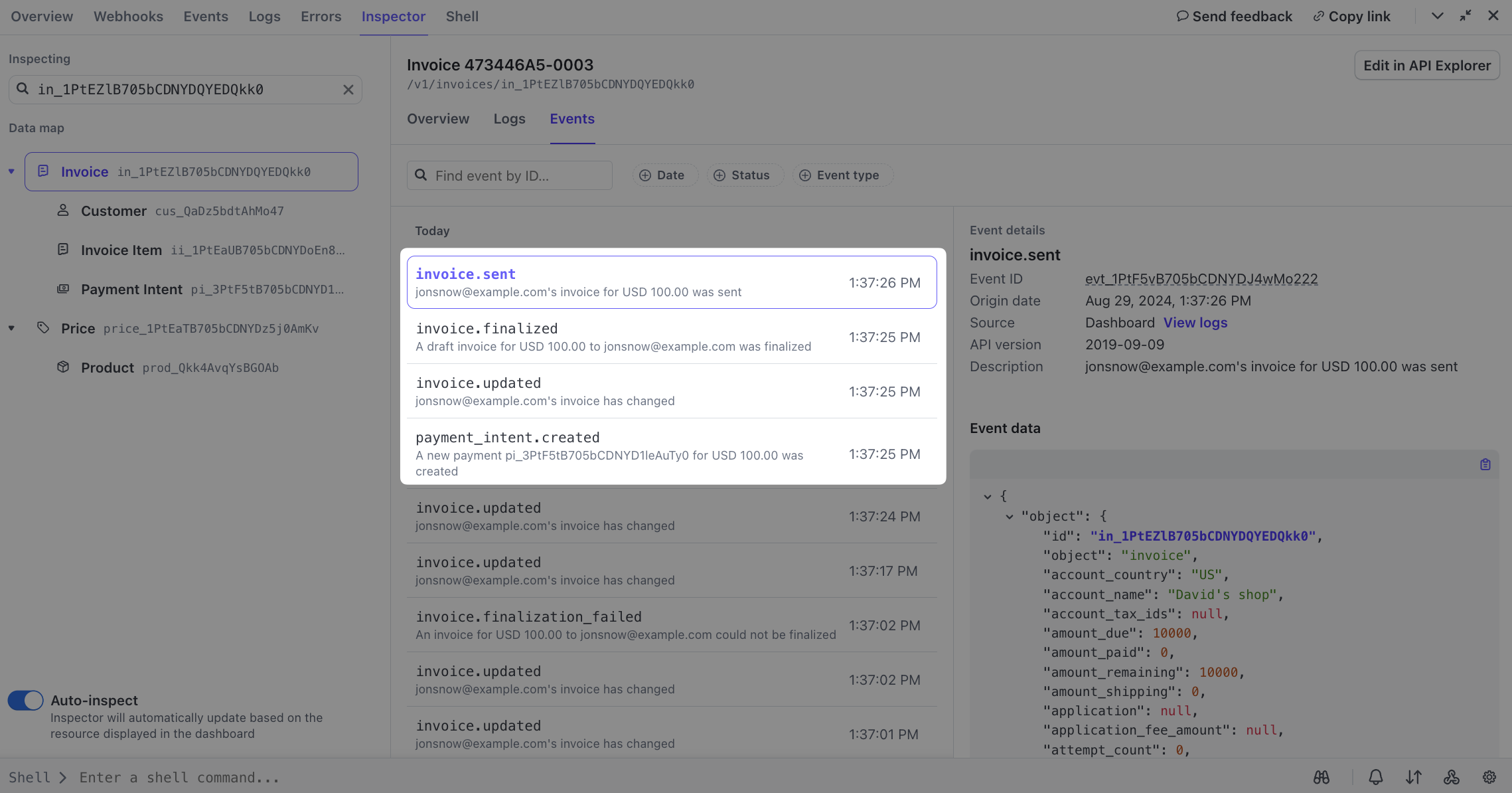
Task: Collapse the "object" JSON node
Action: pos(1009,516)
